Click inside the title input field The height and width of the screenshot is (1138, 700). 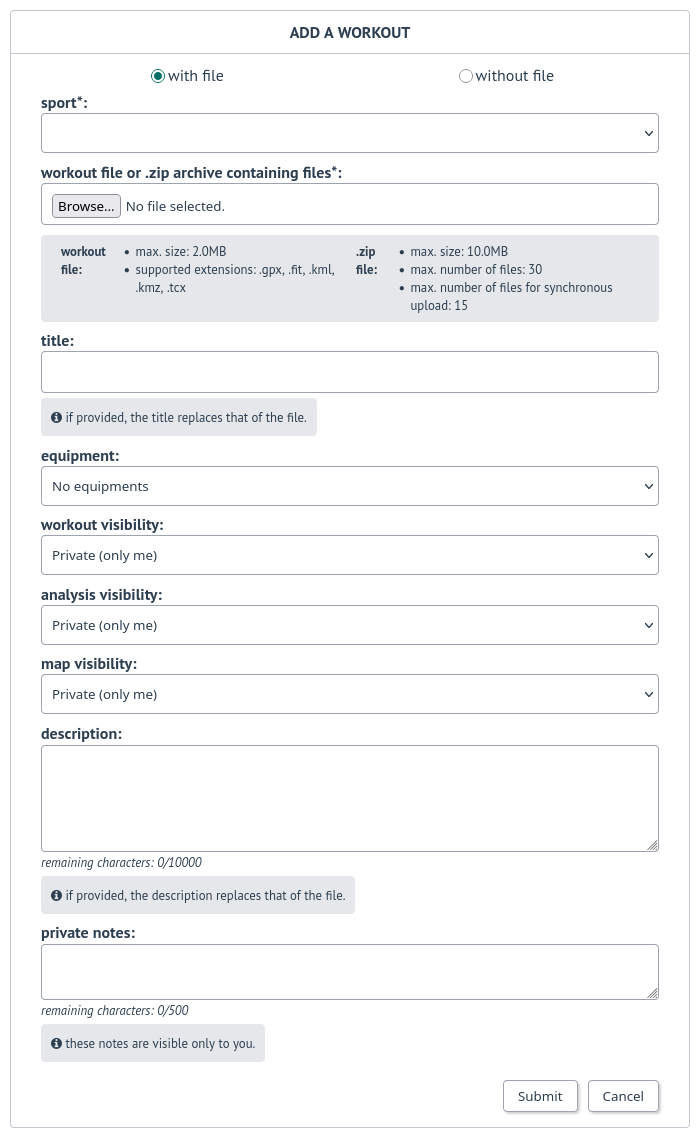(x=350, y=371)
